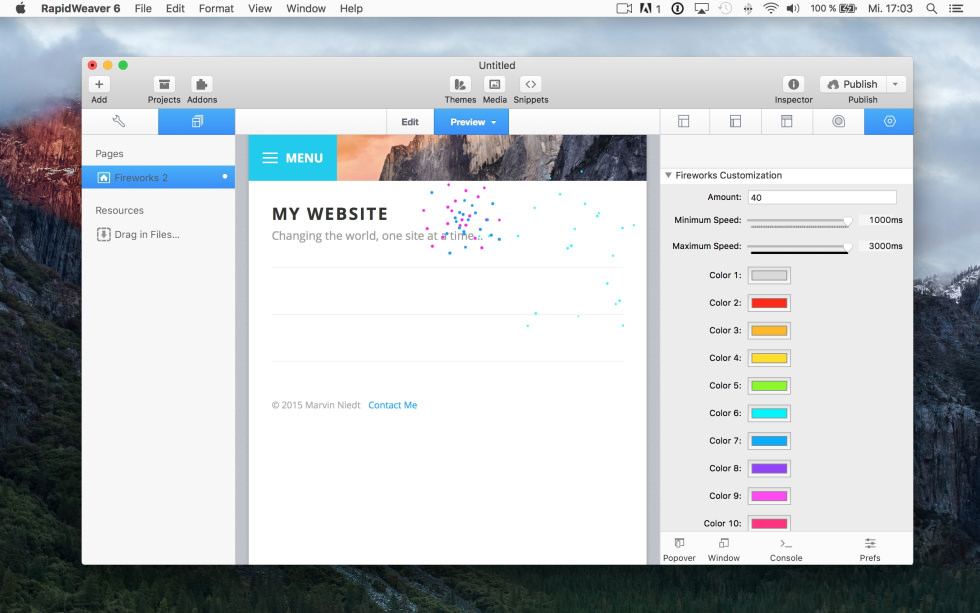The height and width of the screenshot is (613, 980).
Task: Open the gear customization inspector tab
Action: coord(889,122)
